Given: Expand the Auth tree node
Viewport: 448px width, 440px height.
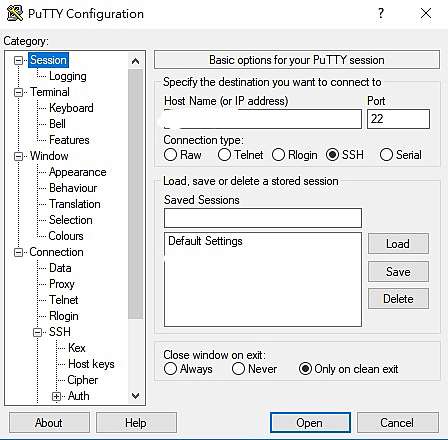Looking at the screenshot, I should [56, 396].
